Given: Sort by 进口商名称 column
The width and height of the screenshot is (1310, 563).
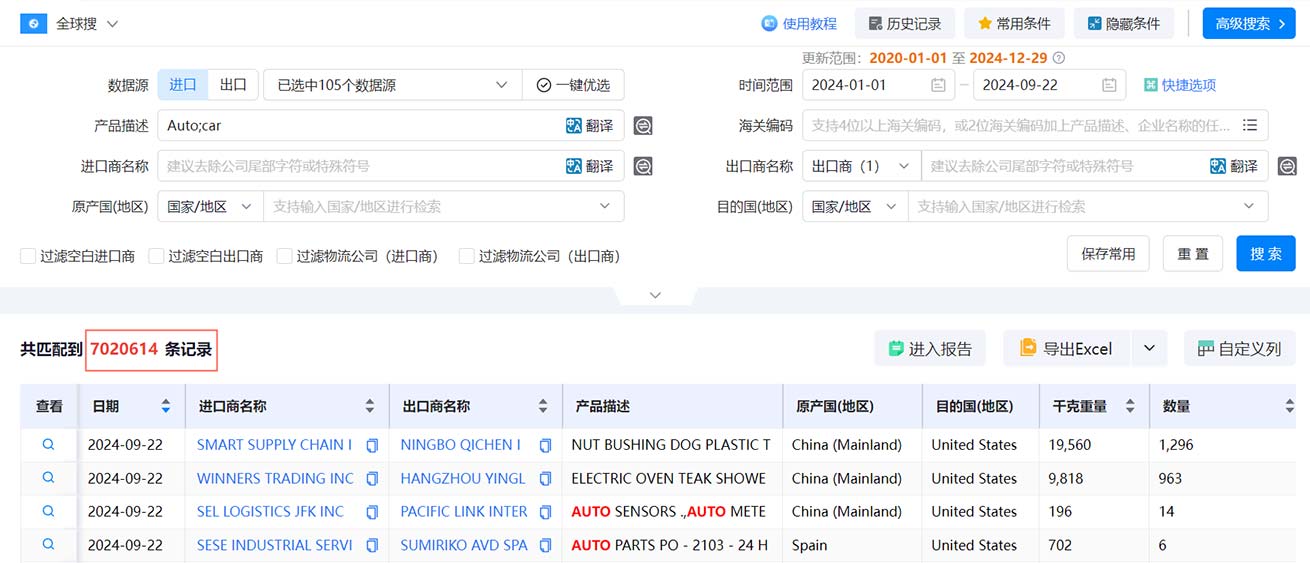Looking at the screenshot, I should click(370, 406).
